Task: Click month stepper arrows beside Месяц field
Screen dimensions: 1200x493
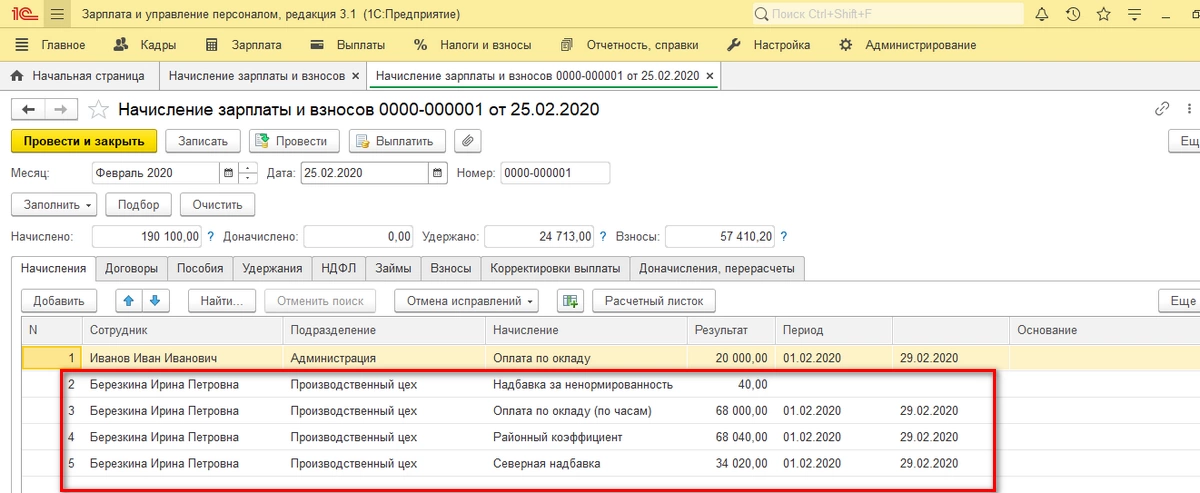Action: [x=248, y=173]
